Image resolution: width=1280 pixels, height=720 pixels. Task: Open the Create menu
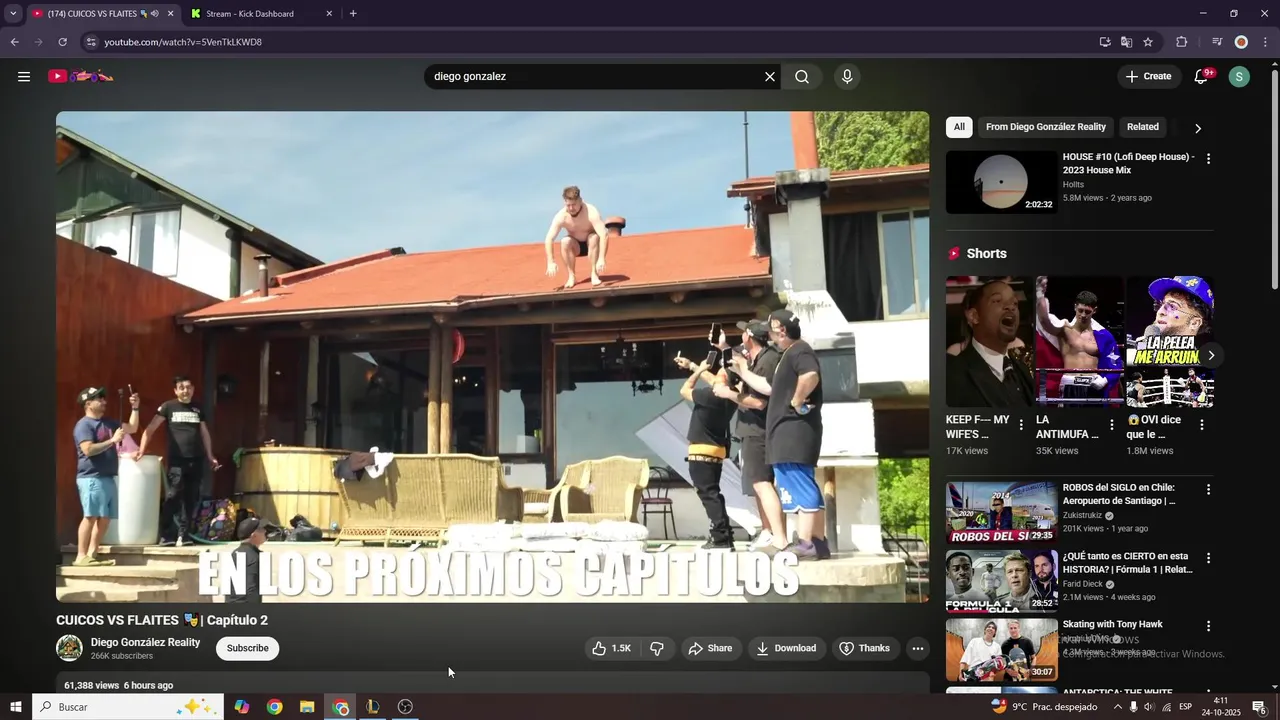[x=1149, y=77]
